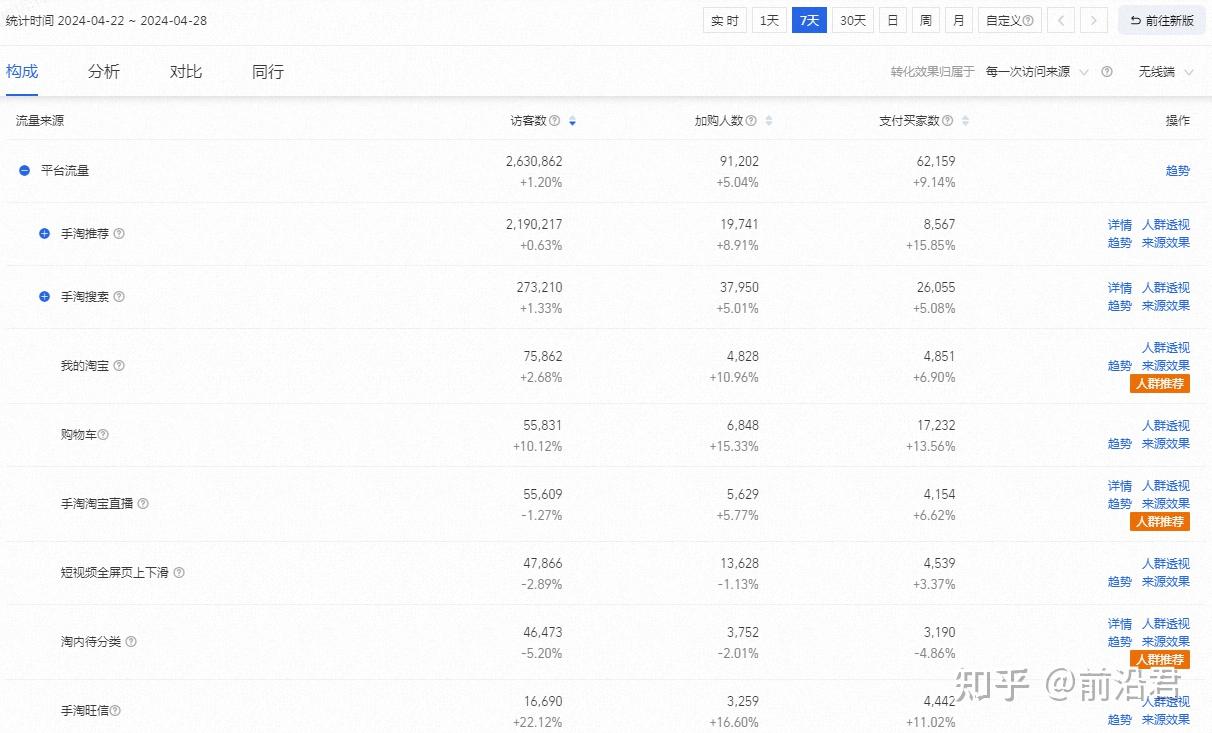The image size is (1212, 733).
Task: Open 来源效果 link for 手淘旺信
Action: pyautogui.click(x=1166, y=720)
